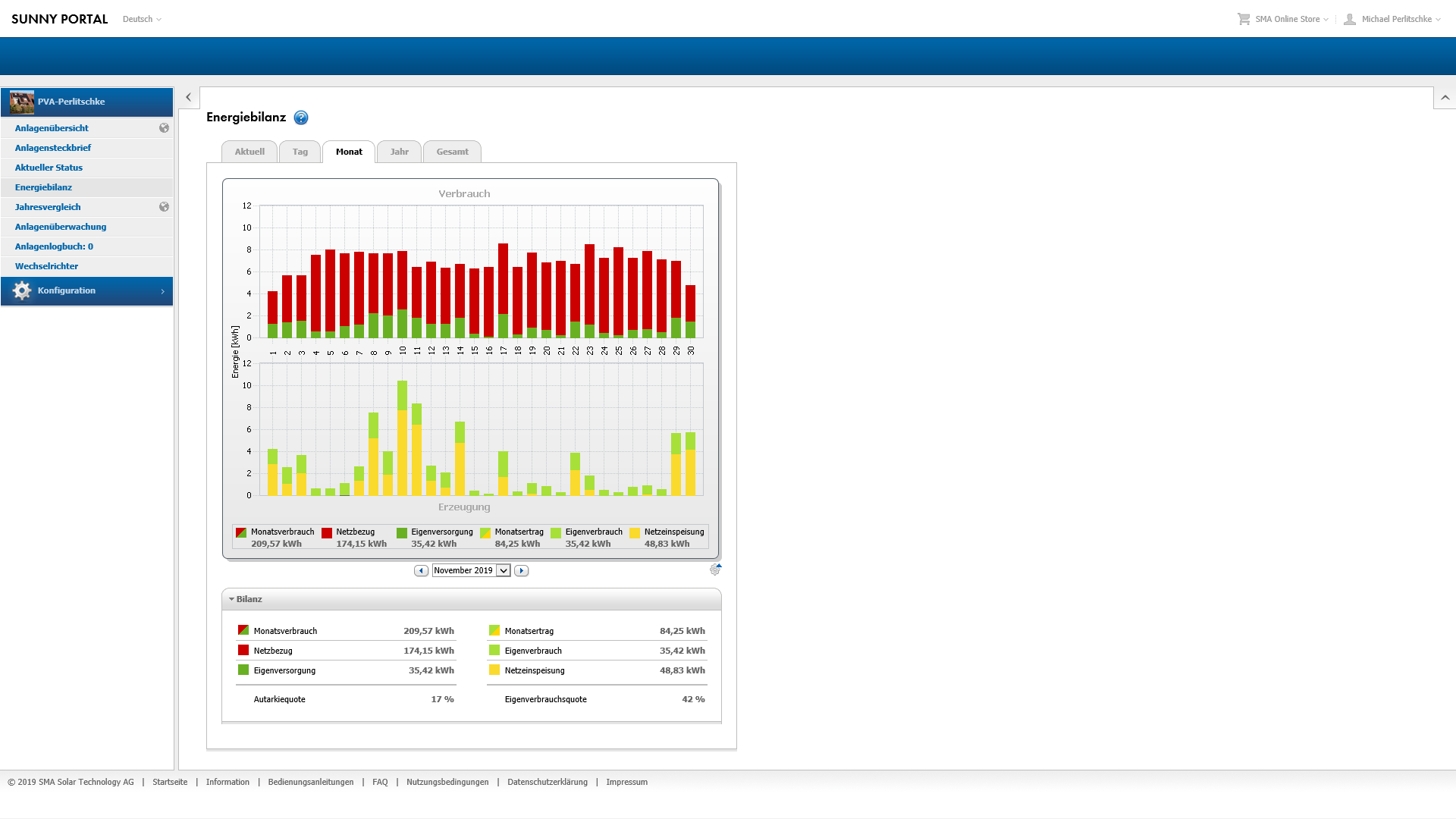Go to previous month arrow
The height and width of the screenshot is (819, 1456).
click(x=421, y=570)
